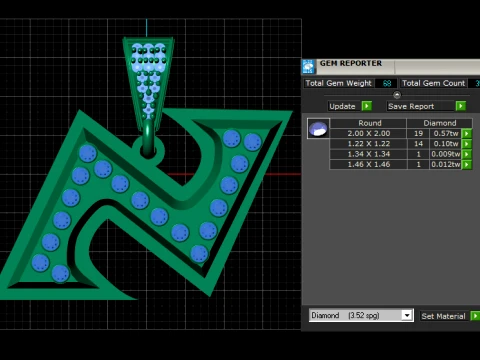
Task: Click the 0.10tw weight cell
Action: pos(446,144)
